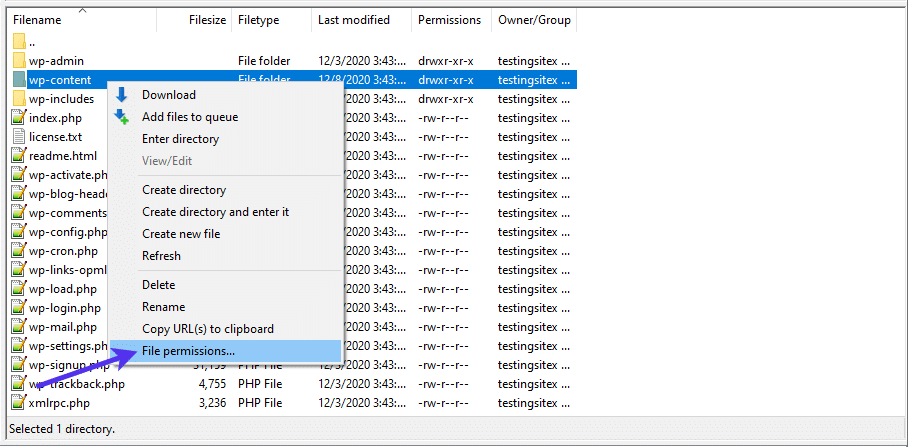Select File permissions... from the context menu
Viewport: 908px width, 447px height.
tap(188, 351)
